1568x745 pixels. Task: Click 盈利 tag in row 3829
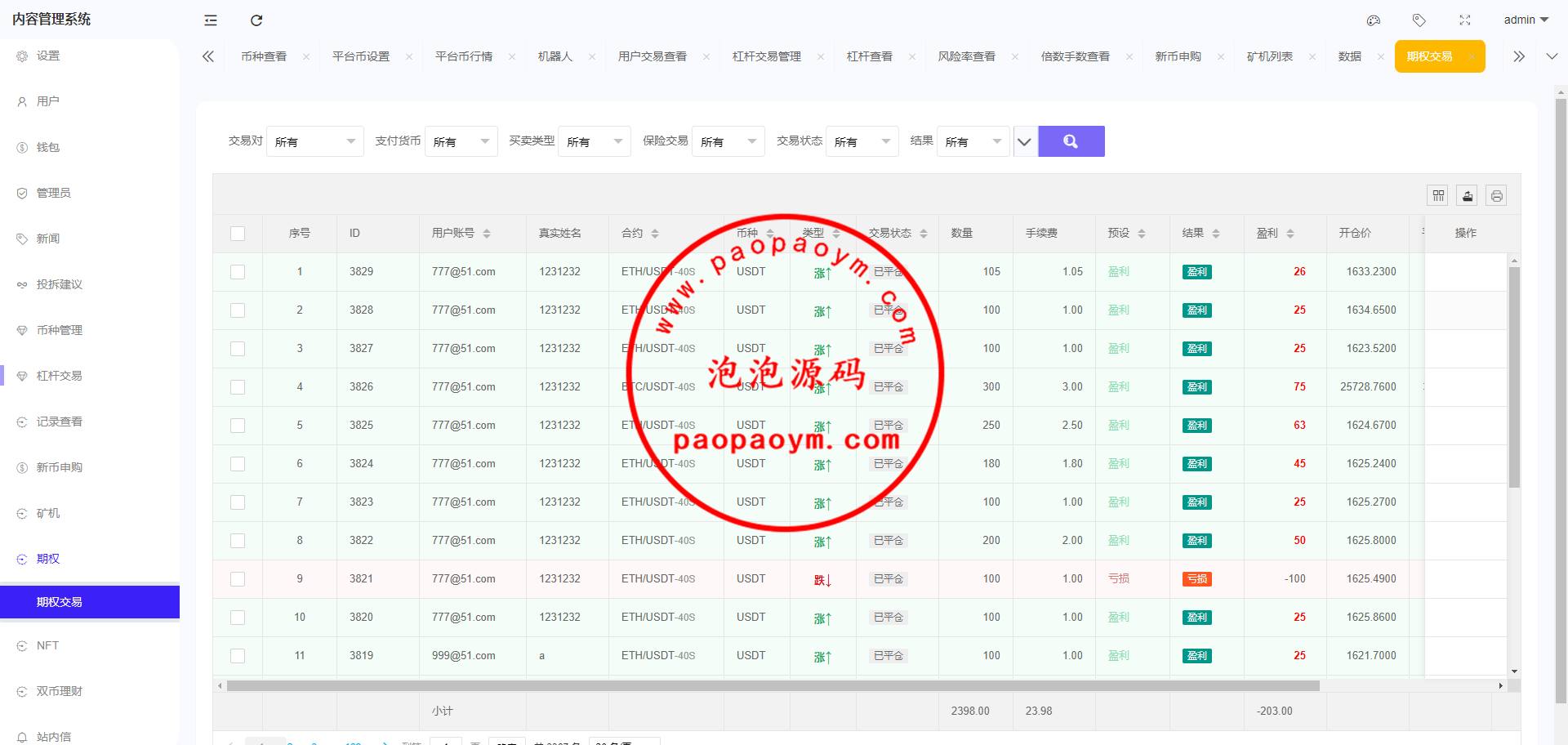click(1197, 272)
